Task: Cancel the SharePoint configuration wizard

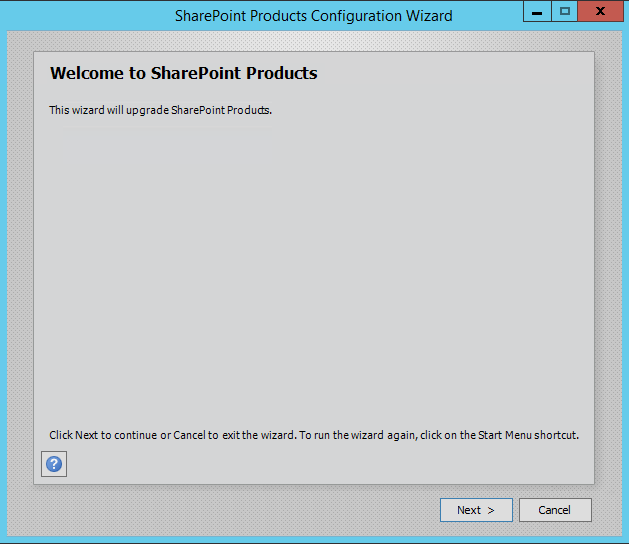Action: 555,510
